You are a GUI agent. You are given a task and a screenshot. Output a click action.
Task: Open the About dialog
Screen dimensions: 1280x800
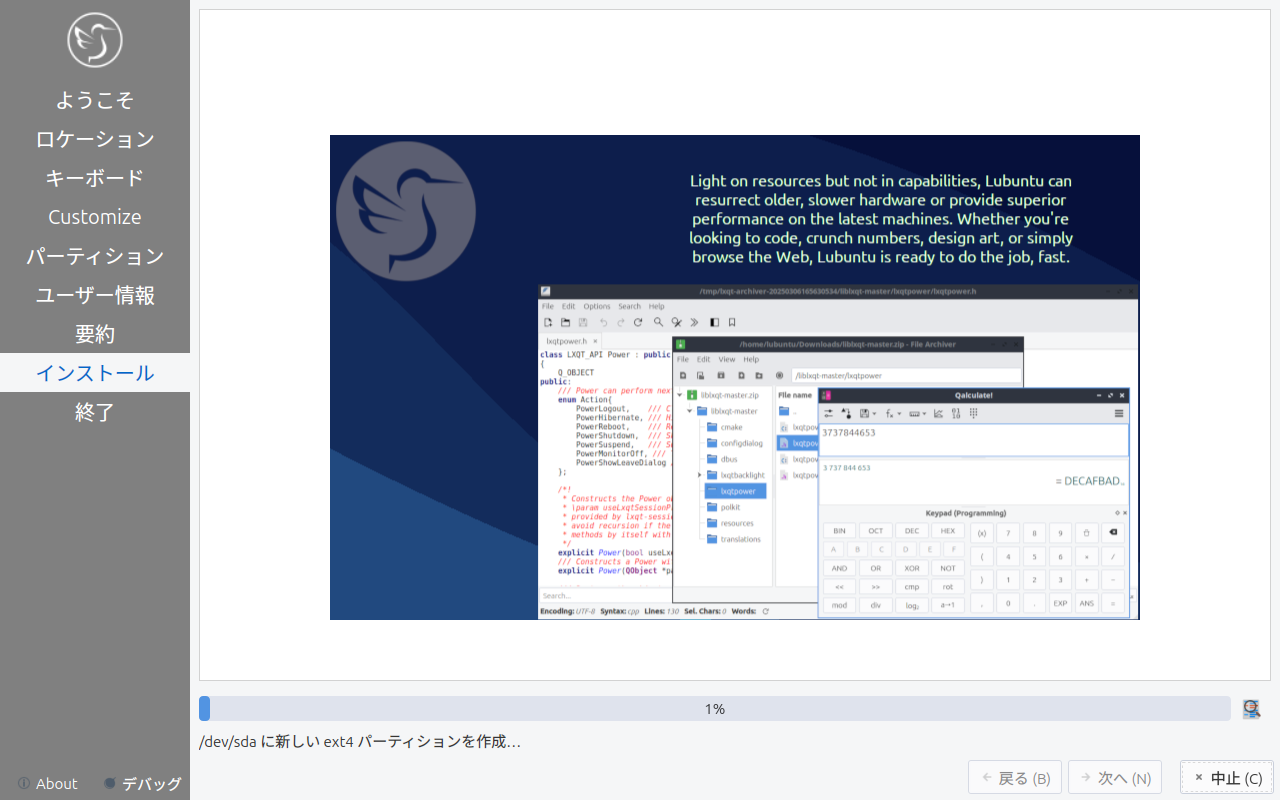coord(47,784)
